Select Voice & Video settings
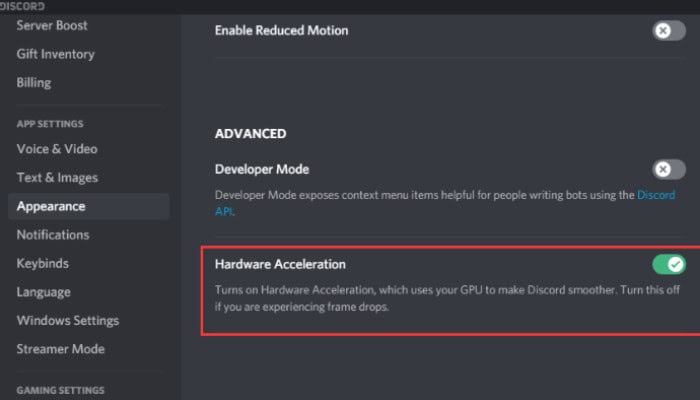 [x=57, y=149]
